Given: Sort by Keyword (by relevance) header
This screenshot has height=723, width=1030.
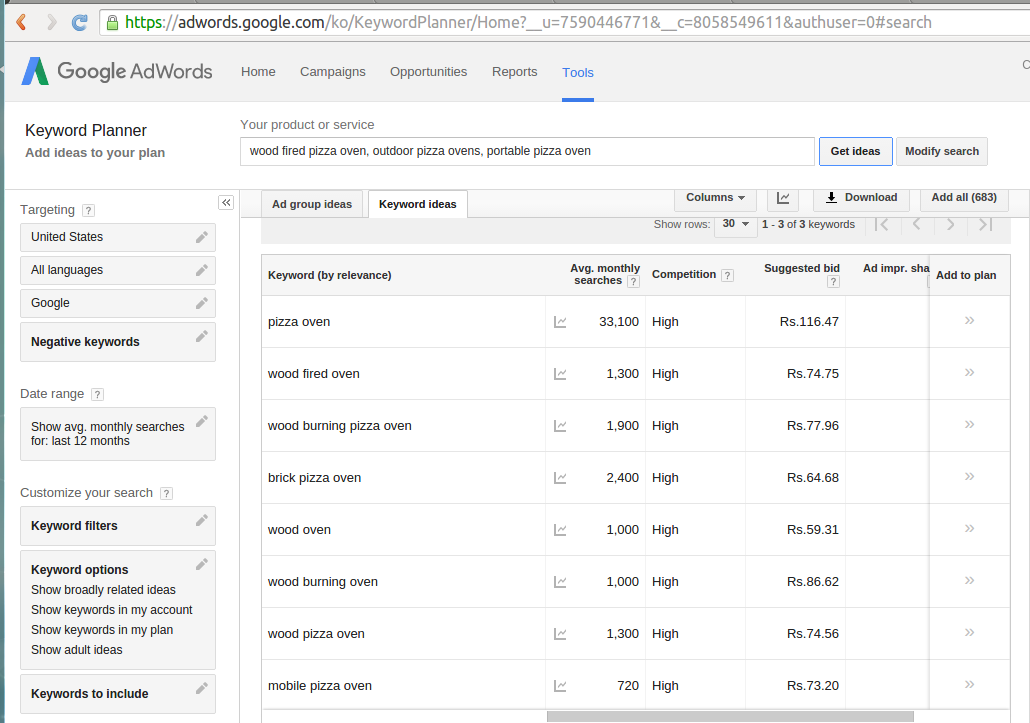Looking at the screenshot, I should tap(330, 275).
